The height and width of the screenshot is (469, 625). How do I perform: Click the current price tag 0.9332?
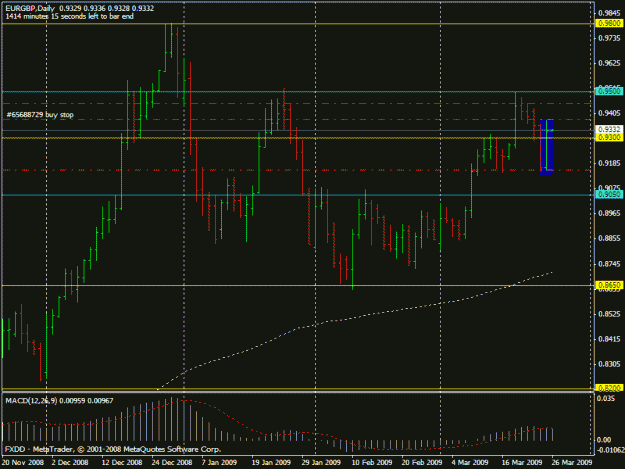click(x=609, y=129)
